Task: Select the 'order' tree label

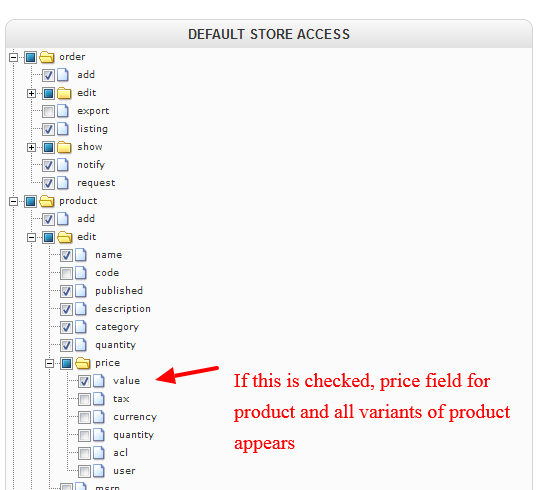Action: coord(72,57)
